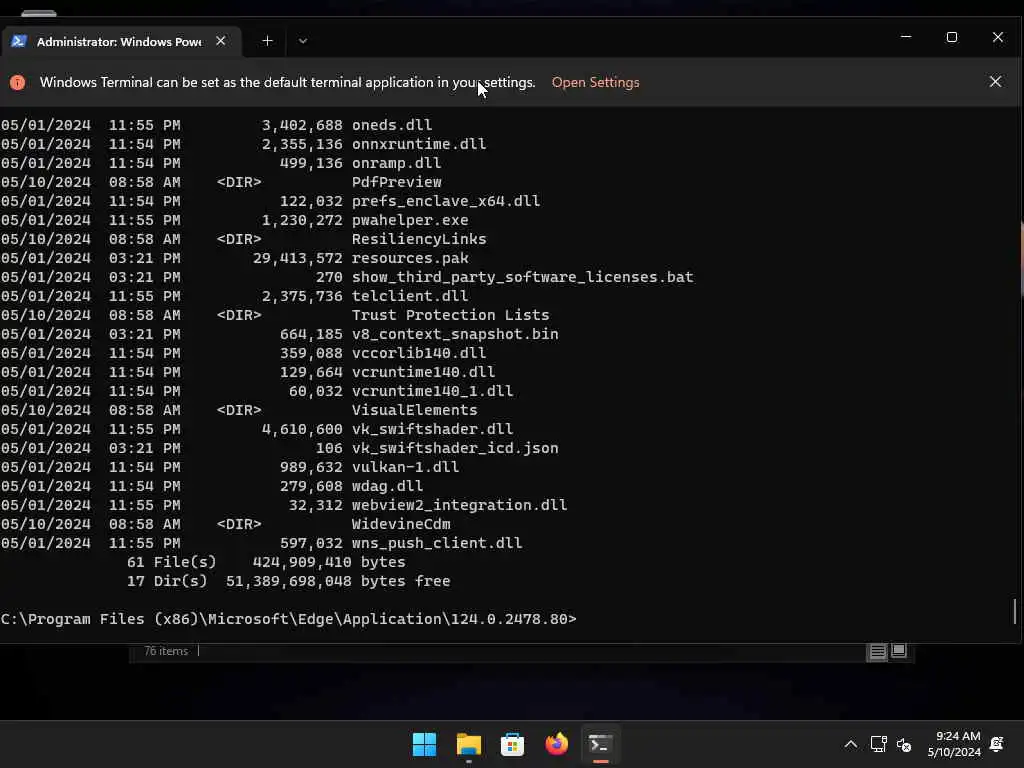Click the muted volume tray icon
This screenshot has width=1024, height=768.
point(904,744)
